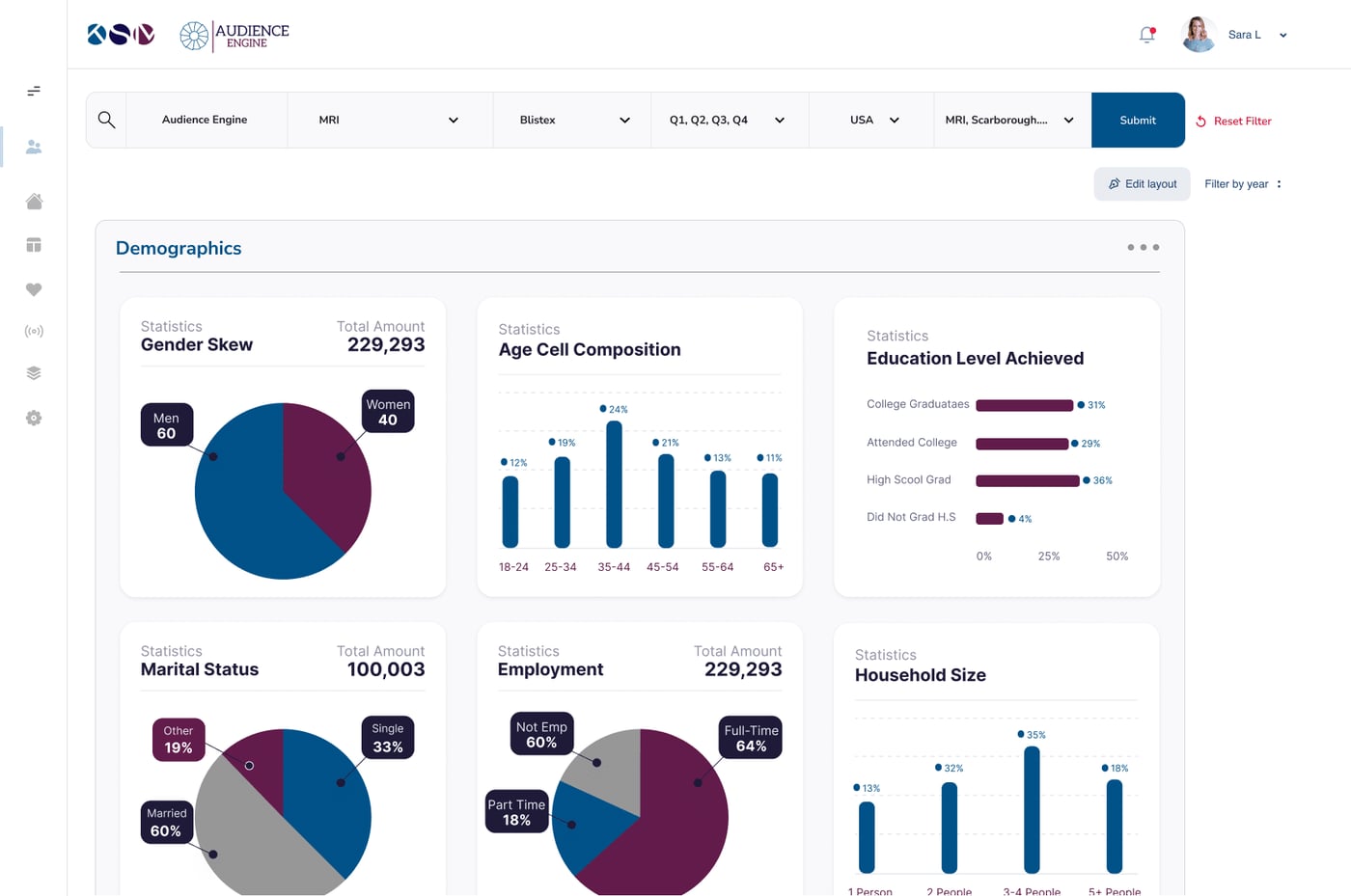
Task: Open the USA country dropdown
Action: [871, 120]
